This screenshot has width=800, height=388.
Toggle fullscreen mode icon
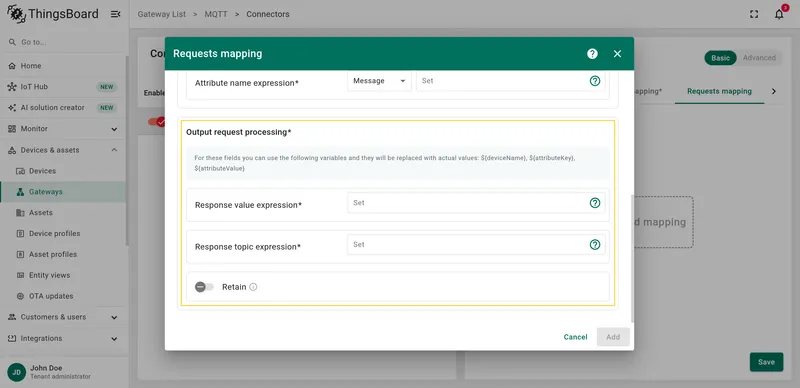click(x=754, y=14)
